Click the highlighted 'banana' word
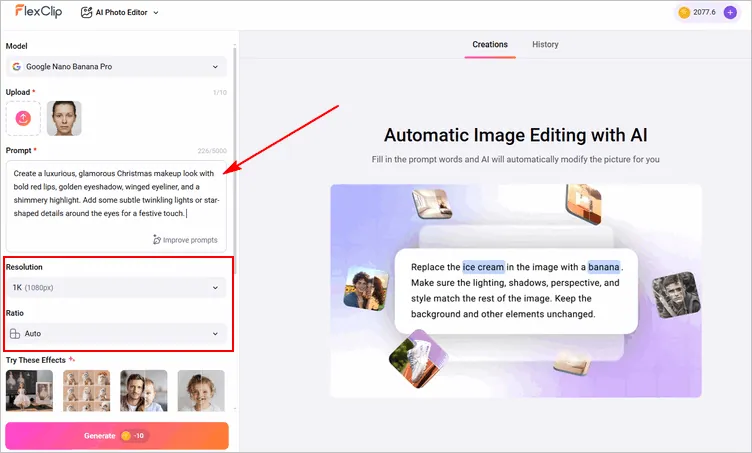Screen dimensions: 752x453 [603, 267]
